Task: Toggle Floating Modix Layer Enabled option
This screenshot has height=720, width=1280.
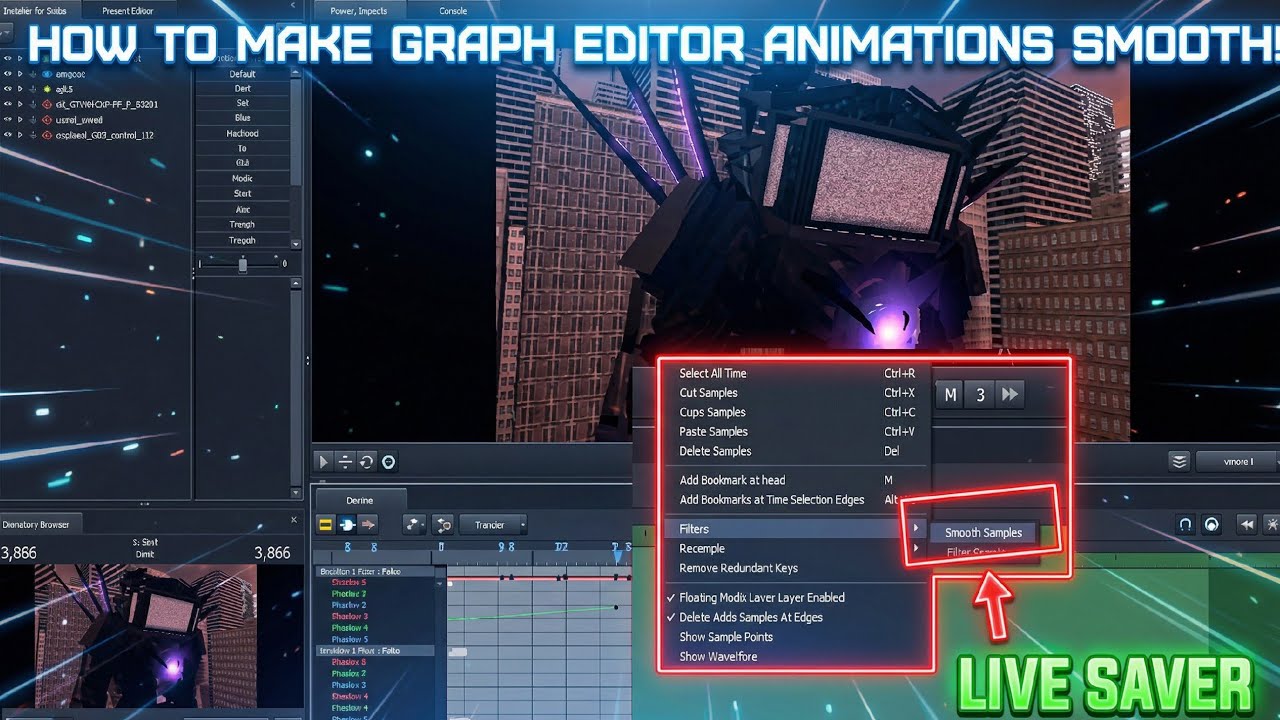Action: point(762,597)
